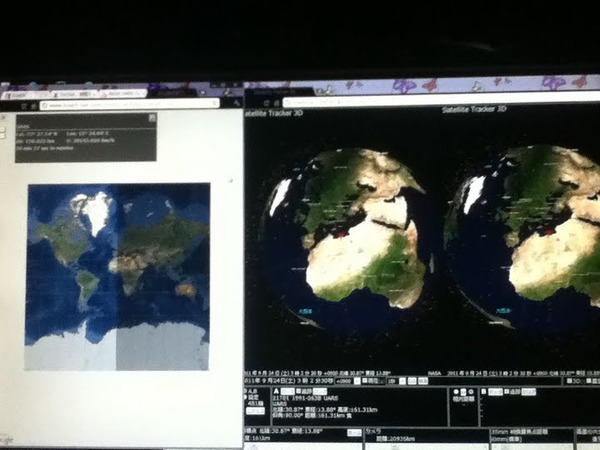Select the A,B radio button

[x=246, y=391]
